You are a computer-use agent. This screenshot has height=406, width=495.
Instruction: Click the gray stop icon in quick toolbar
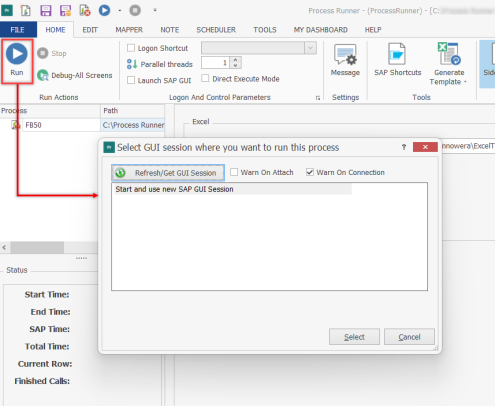(135, 10)
